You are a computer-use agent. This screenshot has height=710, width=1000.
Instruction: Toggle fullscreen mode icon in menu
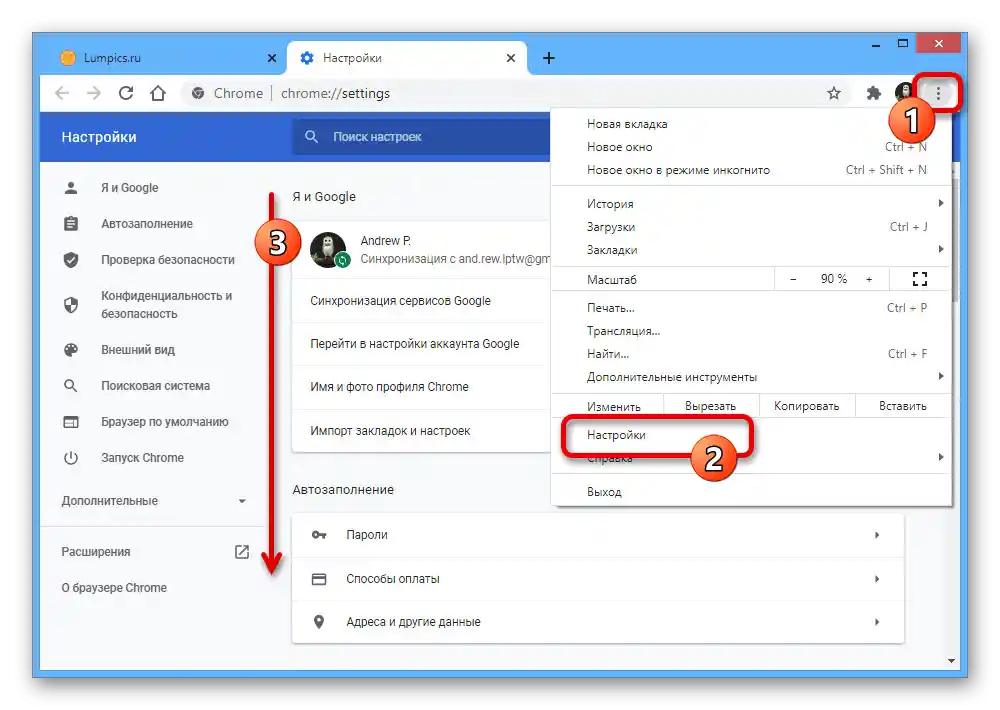920,279
